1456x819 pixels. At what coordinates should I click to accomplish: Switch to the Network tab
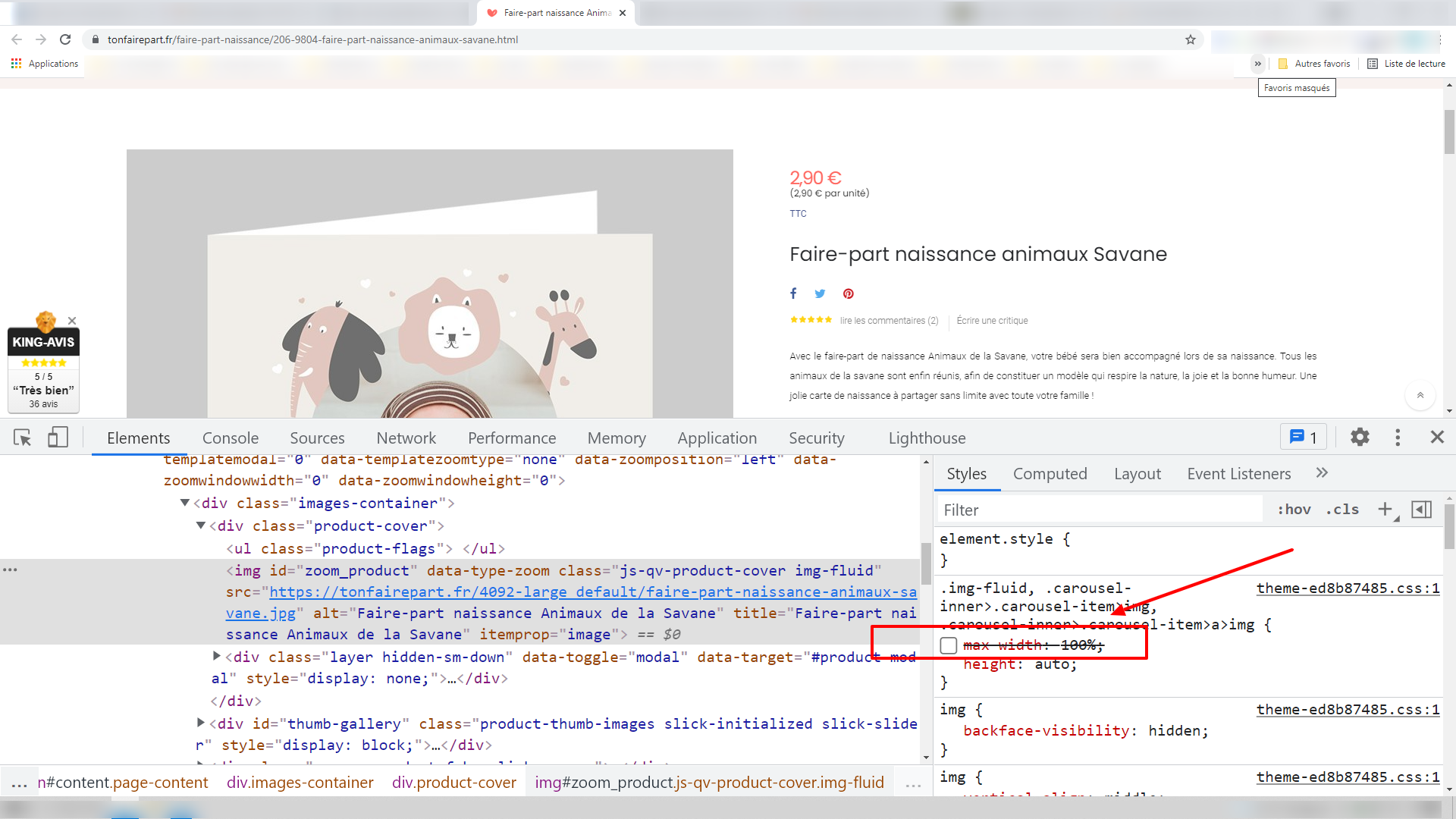click(x=406, y=438)
